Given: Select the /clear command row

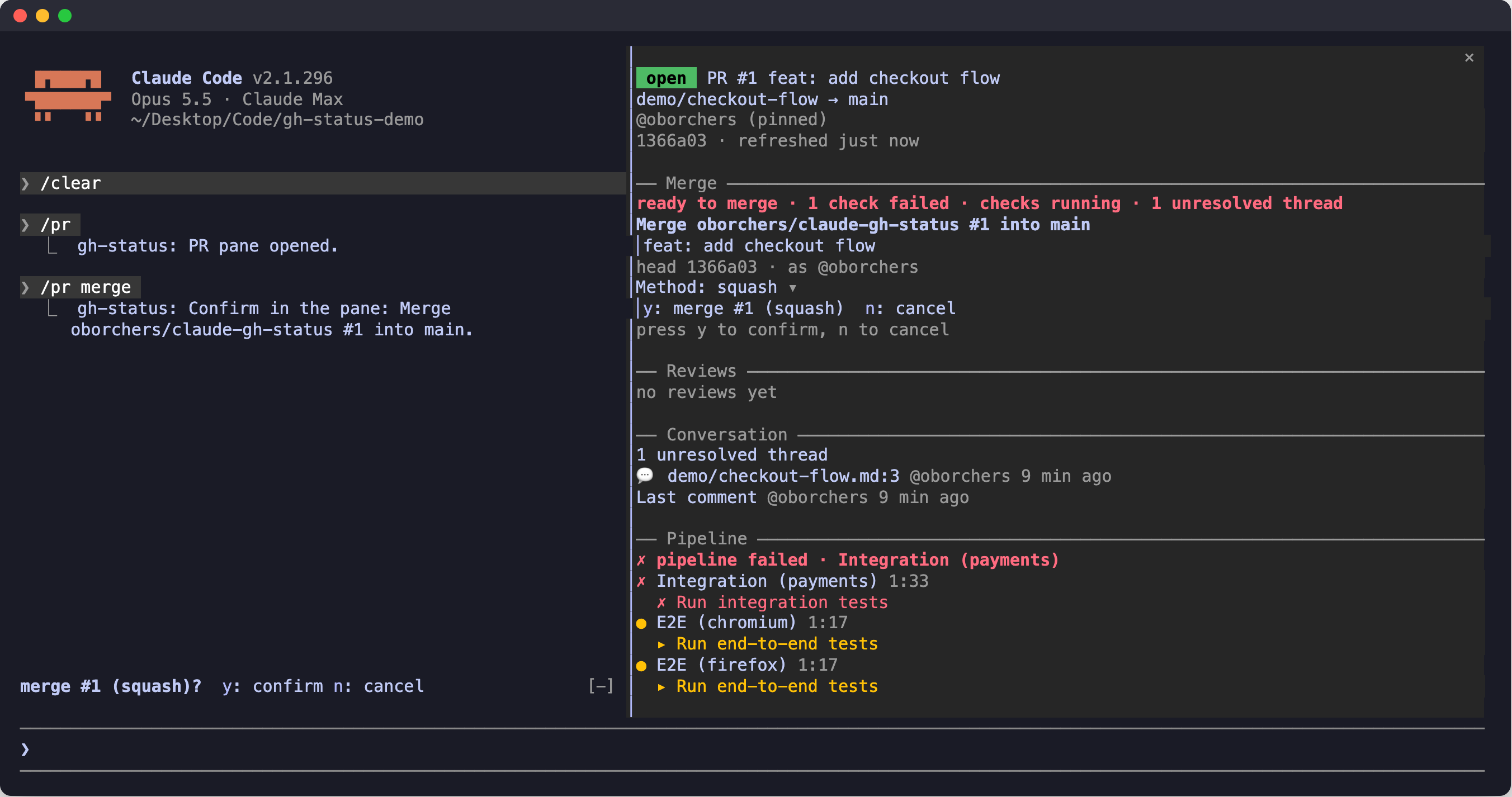Looking at the screenshot, I should click(323, 183).
